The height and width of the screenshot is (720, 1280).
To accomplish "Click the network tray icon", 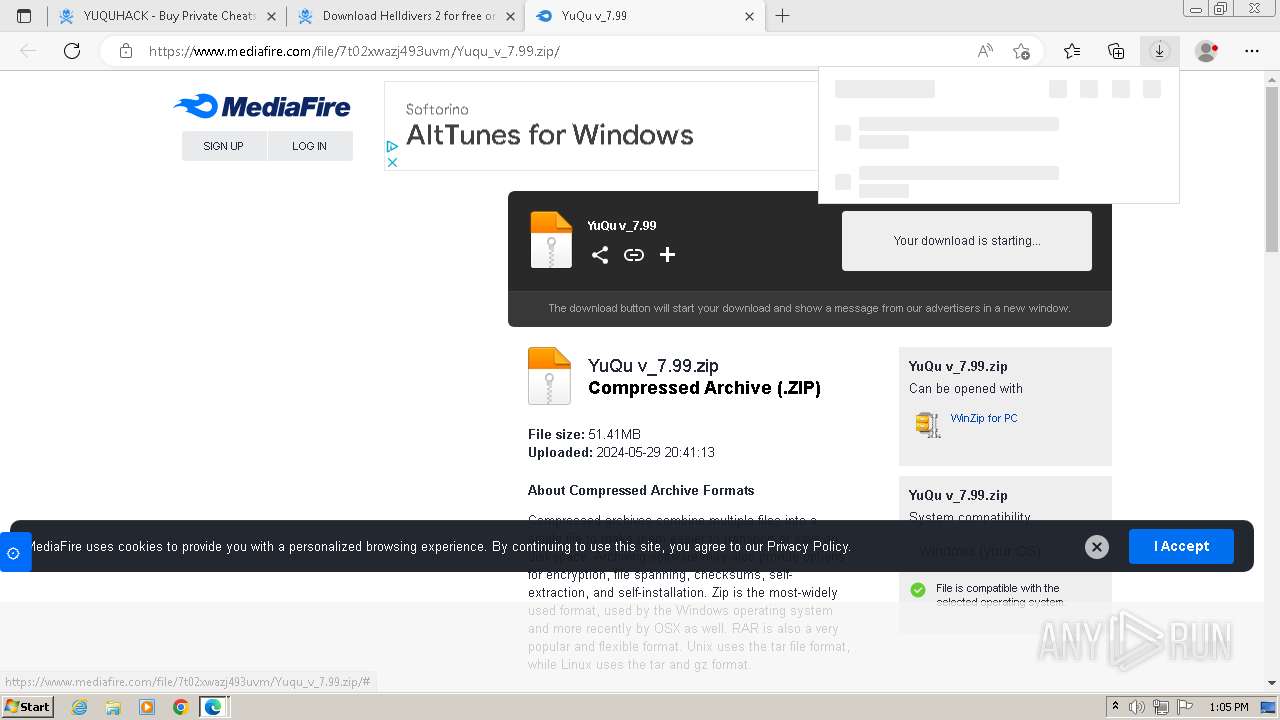I will (x=1161, y=707).
